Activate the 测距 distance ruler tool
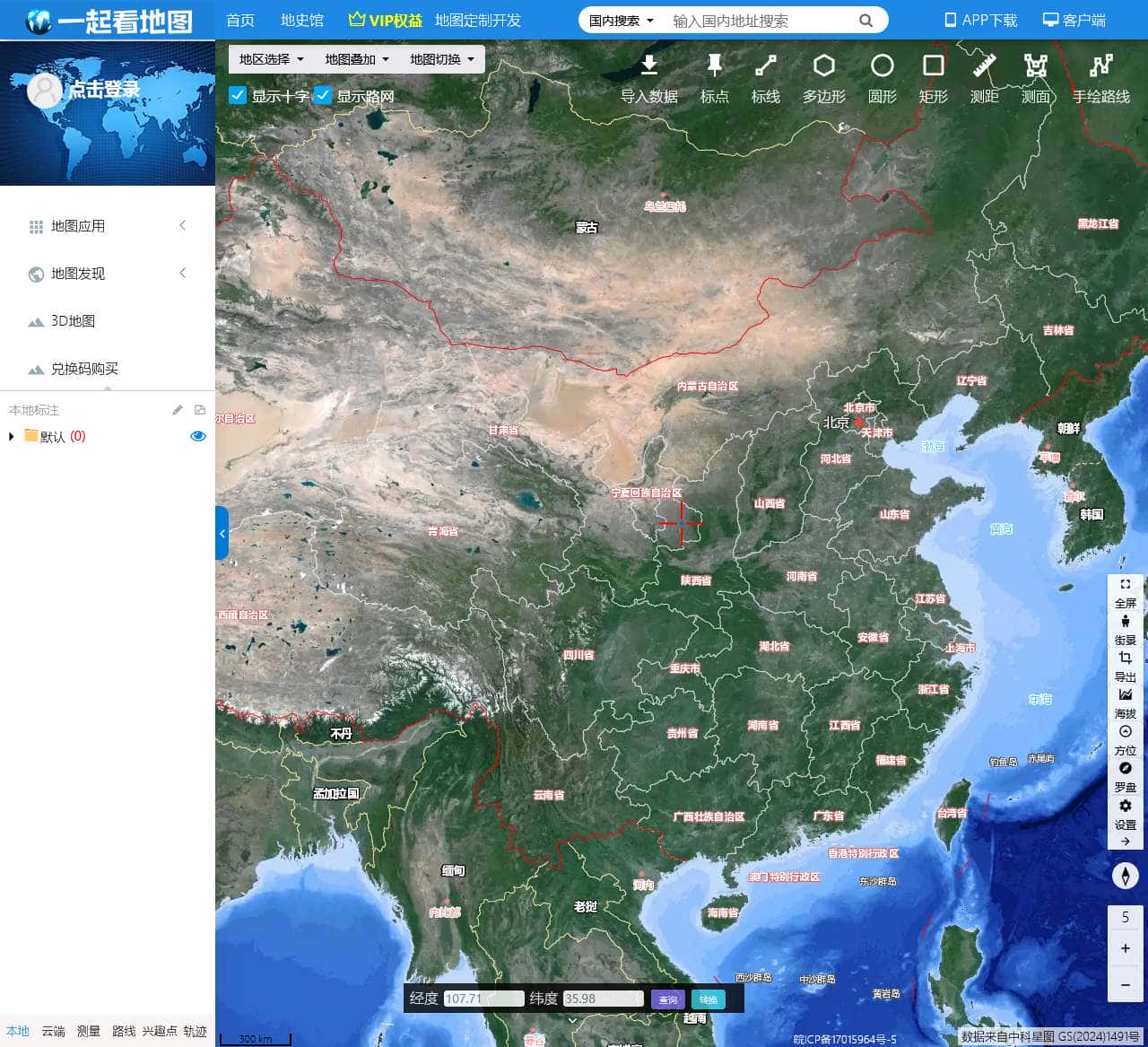Viewport: 1148px width, 1047px height. 984,67
